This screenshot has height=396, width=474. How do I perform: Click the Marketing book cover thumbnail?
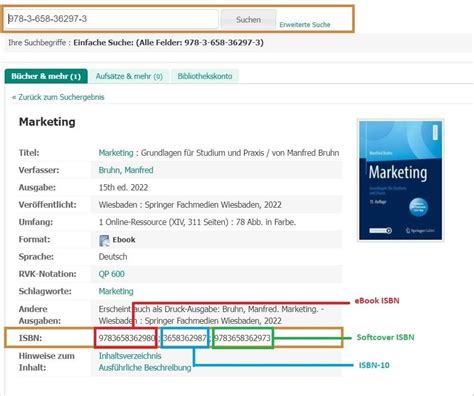pos(400,180)
